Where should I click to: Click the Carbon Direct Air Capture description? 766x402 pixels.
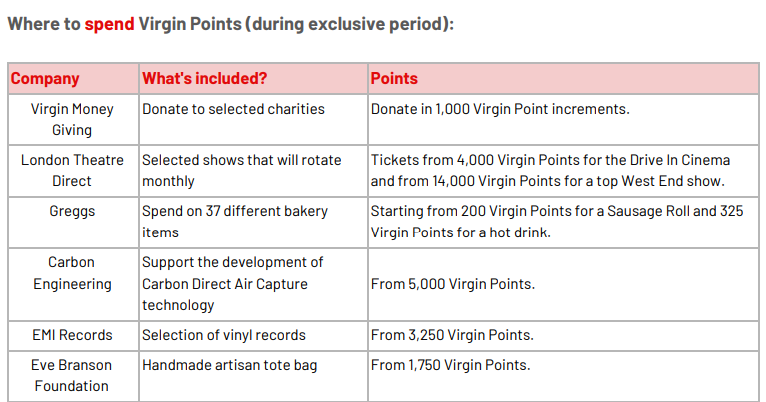pos(233,284)
